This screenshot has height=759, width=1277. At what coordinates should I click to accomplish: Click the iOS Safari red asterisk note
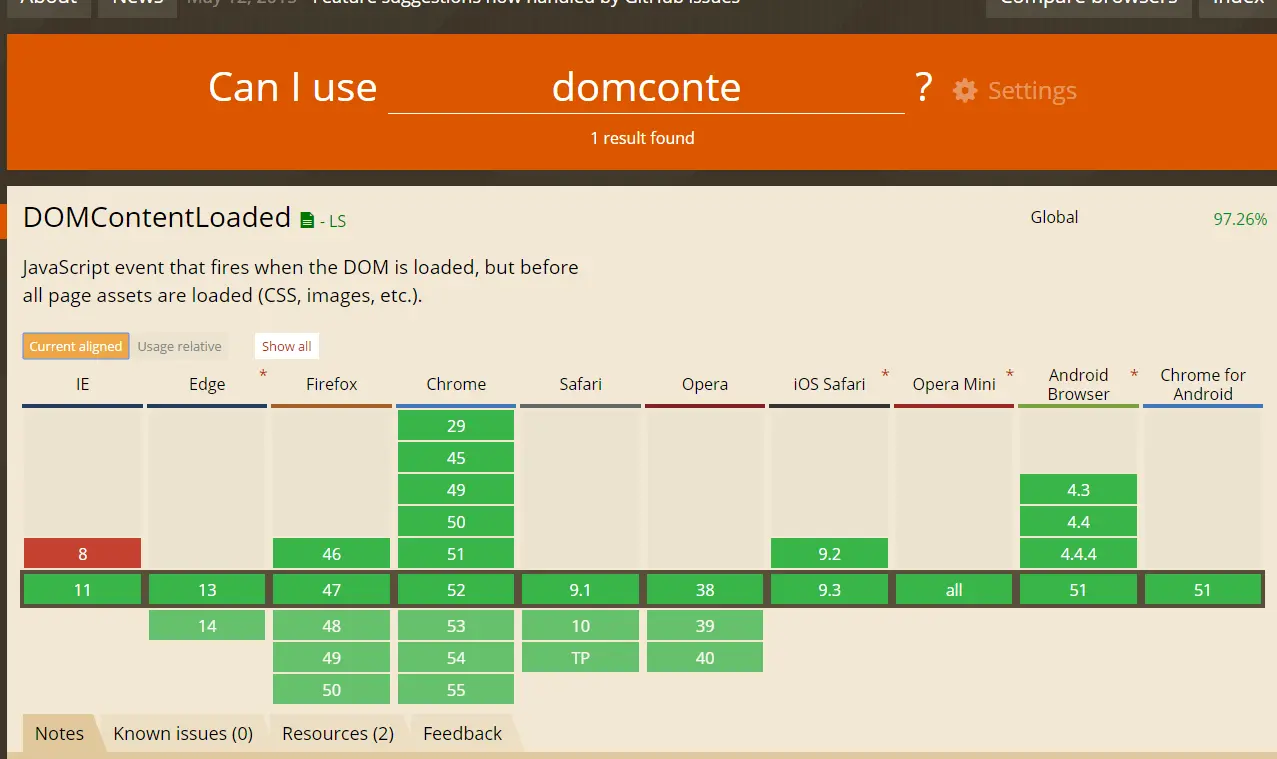pyautogui.click(x=885, y=374)
